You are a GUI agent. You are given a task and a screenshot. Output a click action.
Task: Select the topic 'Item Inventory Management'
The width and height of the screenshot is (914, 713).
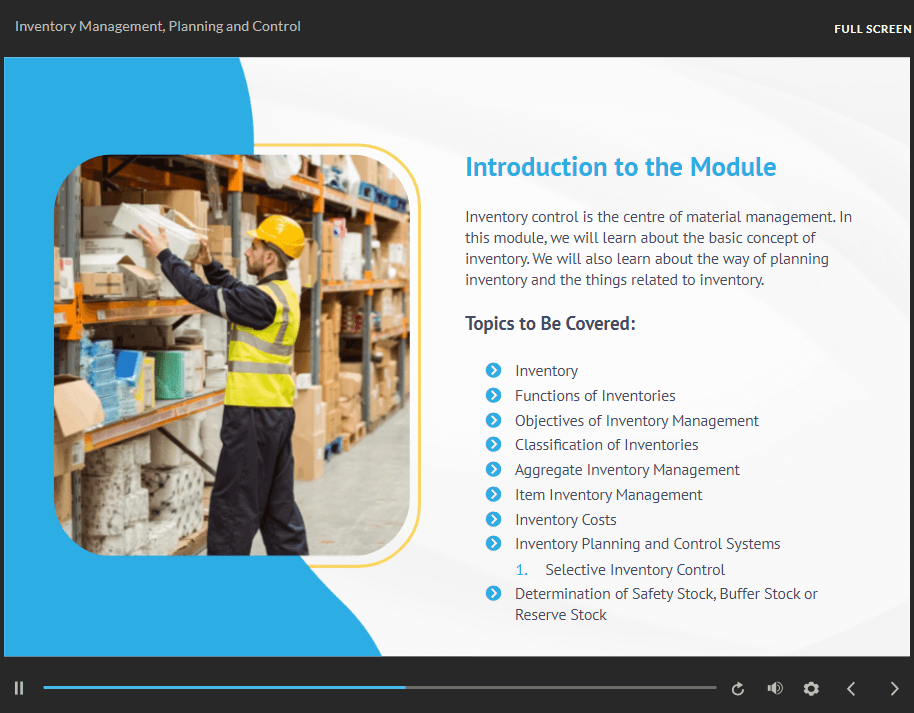(x=608, y=495)
